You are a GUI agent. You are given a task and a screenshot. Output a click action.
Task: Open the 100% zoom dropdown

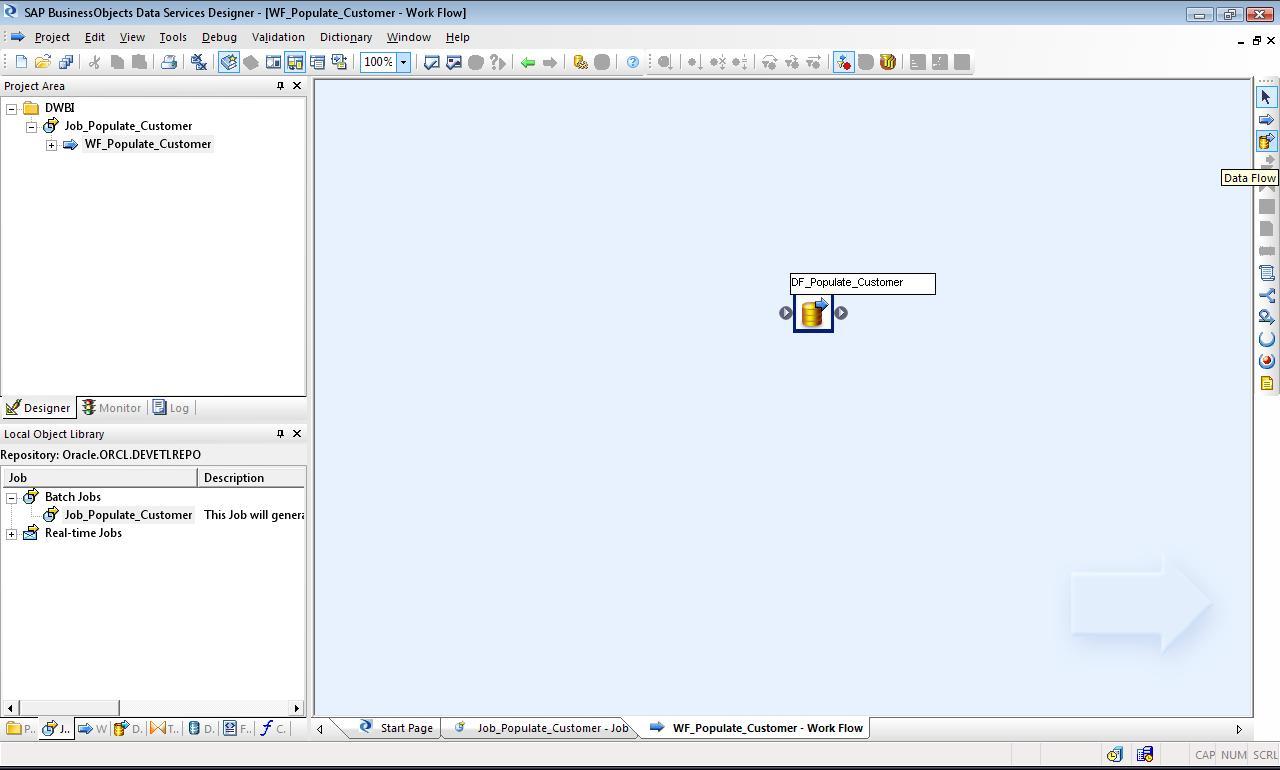403,62
